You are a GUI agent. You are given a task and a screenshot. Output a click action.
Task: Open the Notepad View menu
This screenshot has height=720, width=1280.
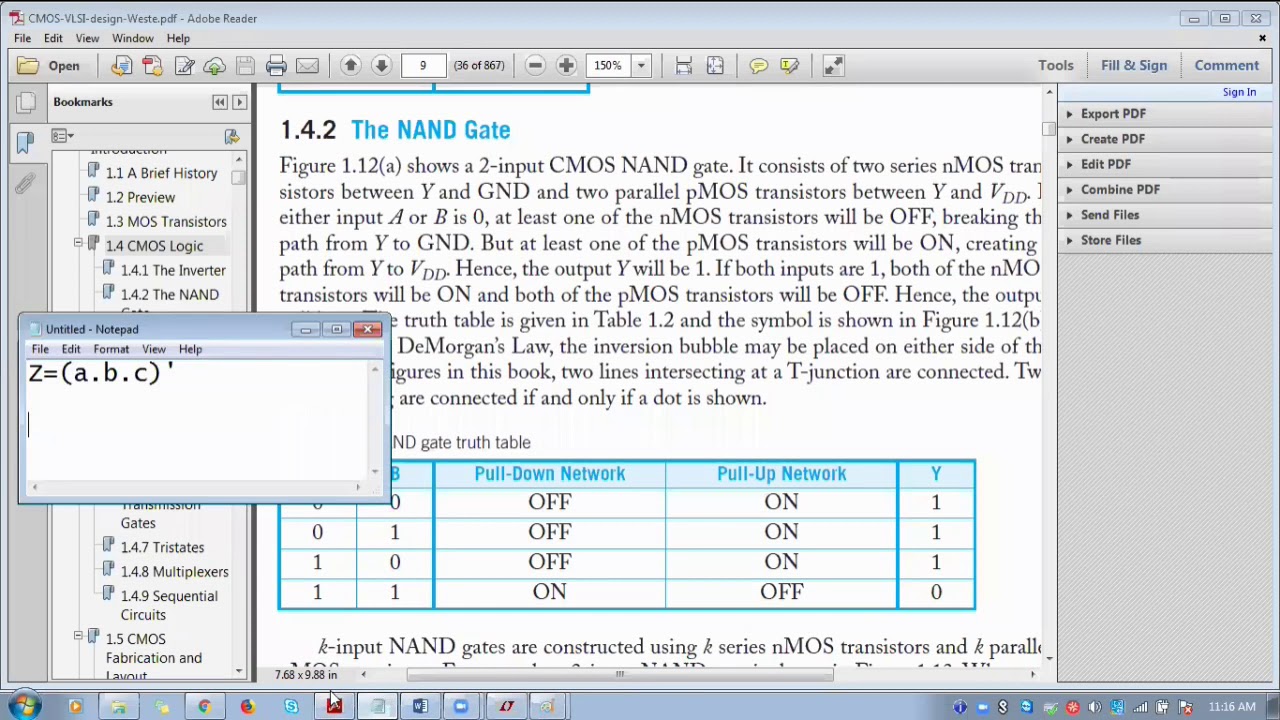coord(154,349)
